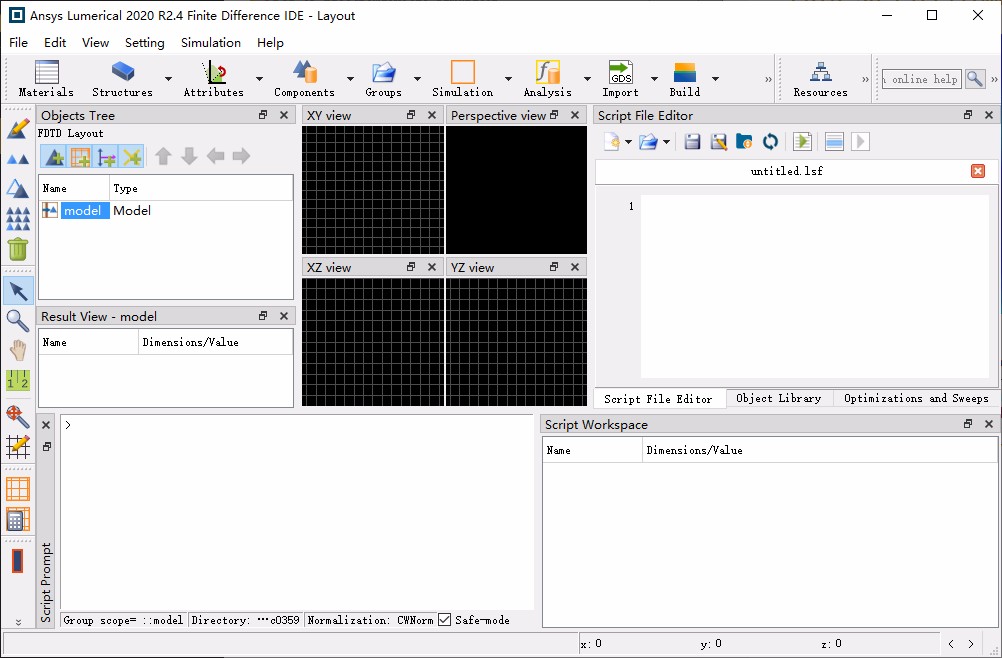Click the Delete trash can icon

[18, 249]
